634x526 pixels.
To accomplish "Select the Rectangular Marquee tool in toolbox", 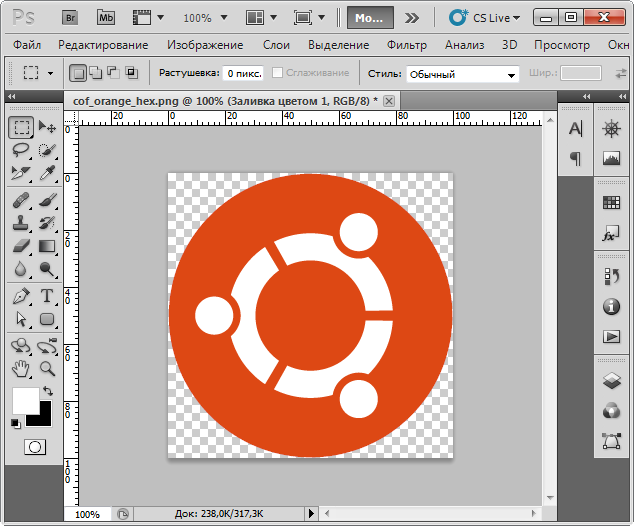I will coord(21,127).
